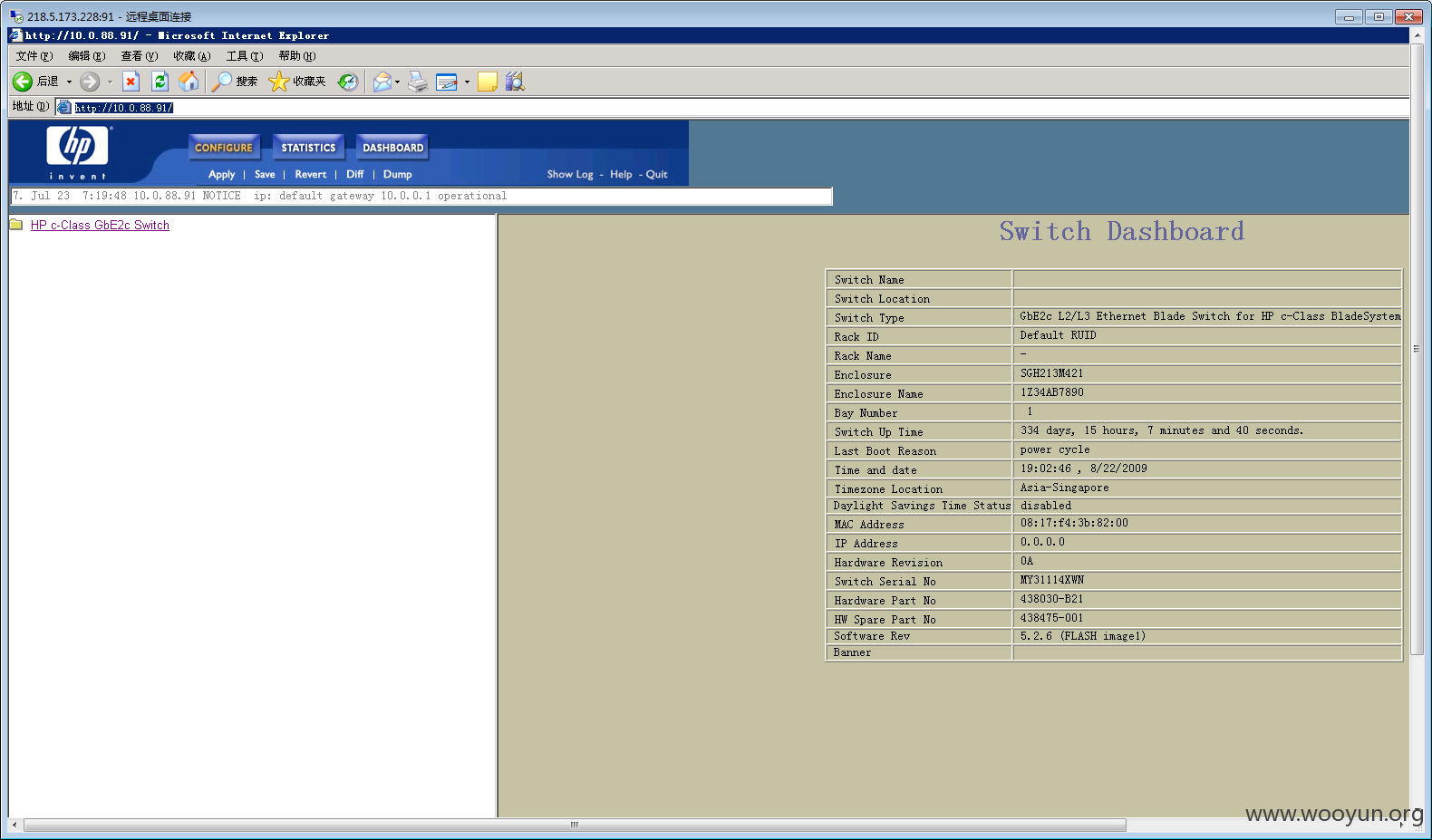Open HP c-Class GbE2c Switch tree link
This screenshot has width=1432, height=840.
pyautogui.click(x=100, y=225)
